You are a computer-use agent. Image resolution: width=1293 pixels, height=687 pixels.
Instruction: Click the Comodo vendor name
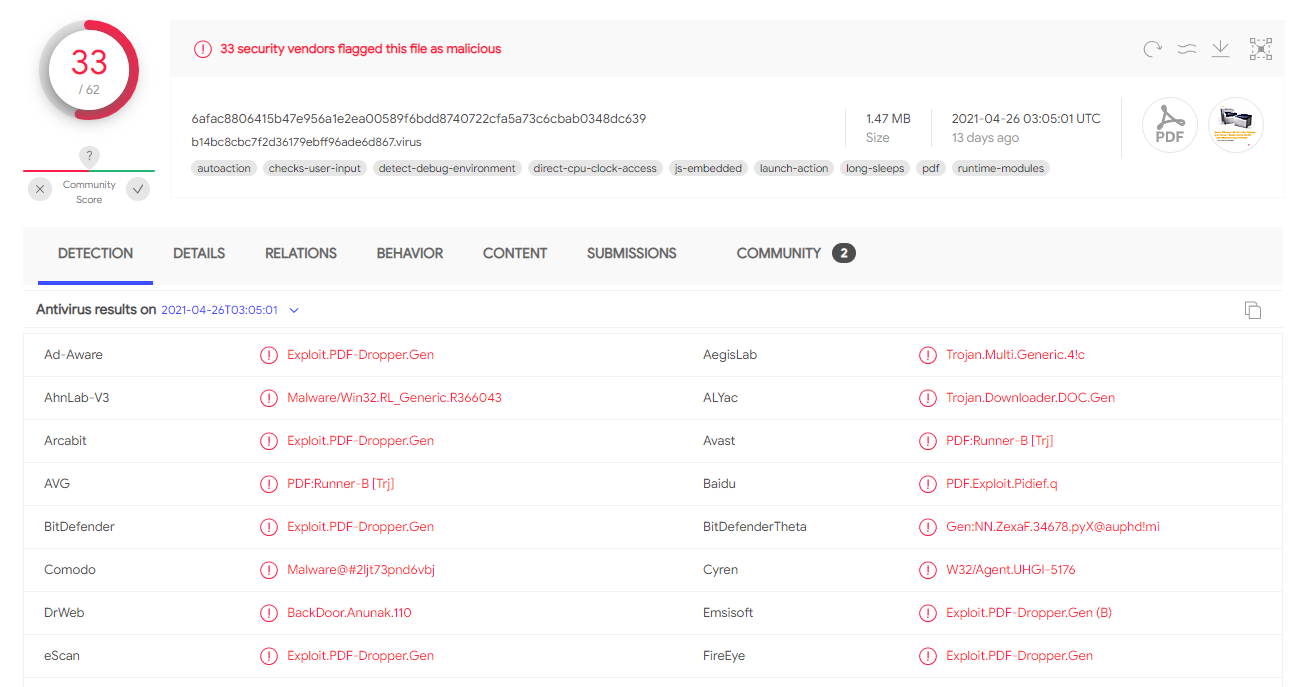click(70, 570)
